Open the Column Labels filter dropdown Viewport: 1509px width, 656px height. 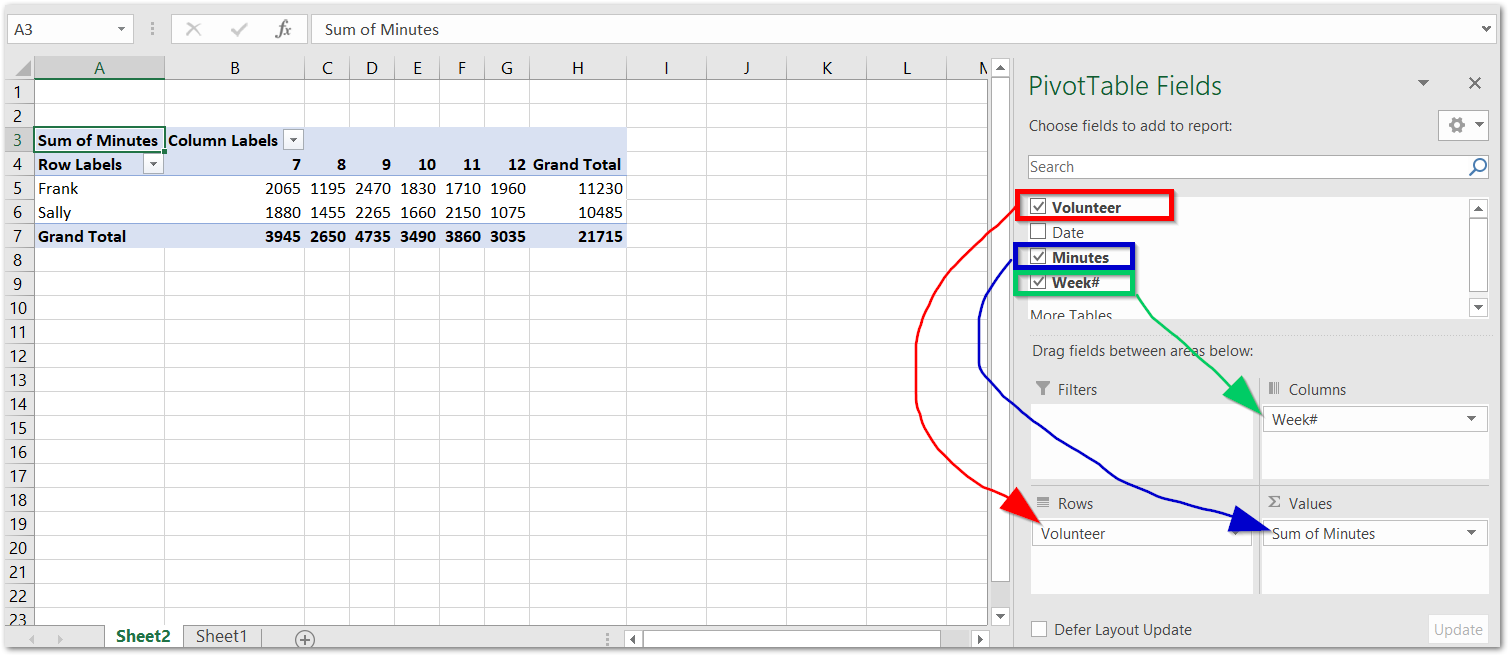coord(292,140)
